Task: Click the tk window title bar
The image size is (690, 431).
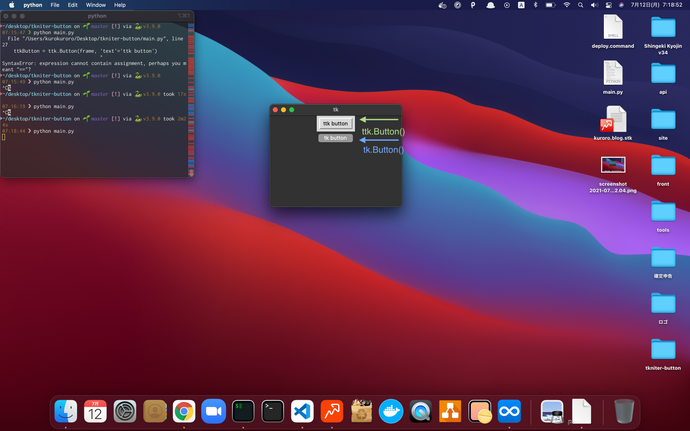Action: pyautogui.click(x=335, y=110)
